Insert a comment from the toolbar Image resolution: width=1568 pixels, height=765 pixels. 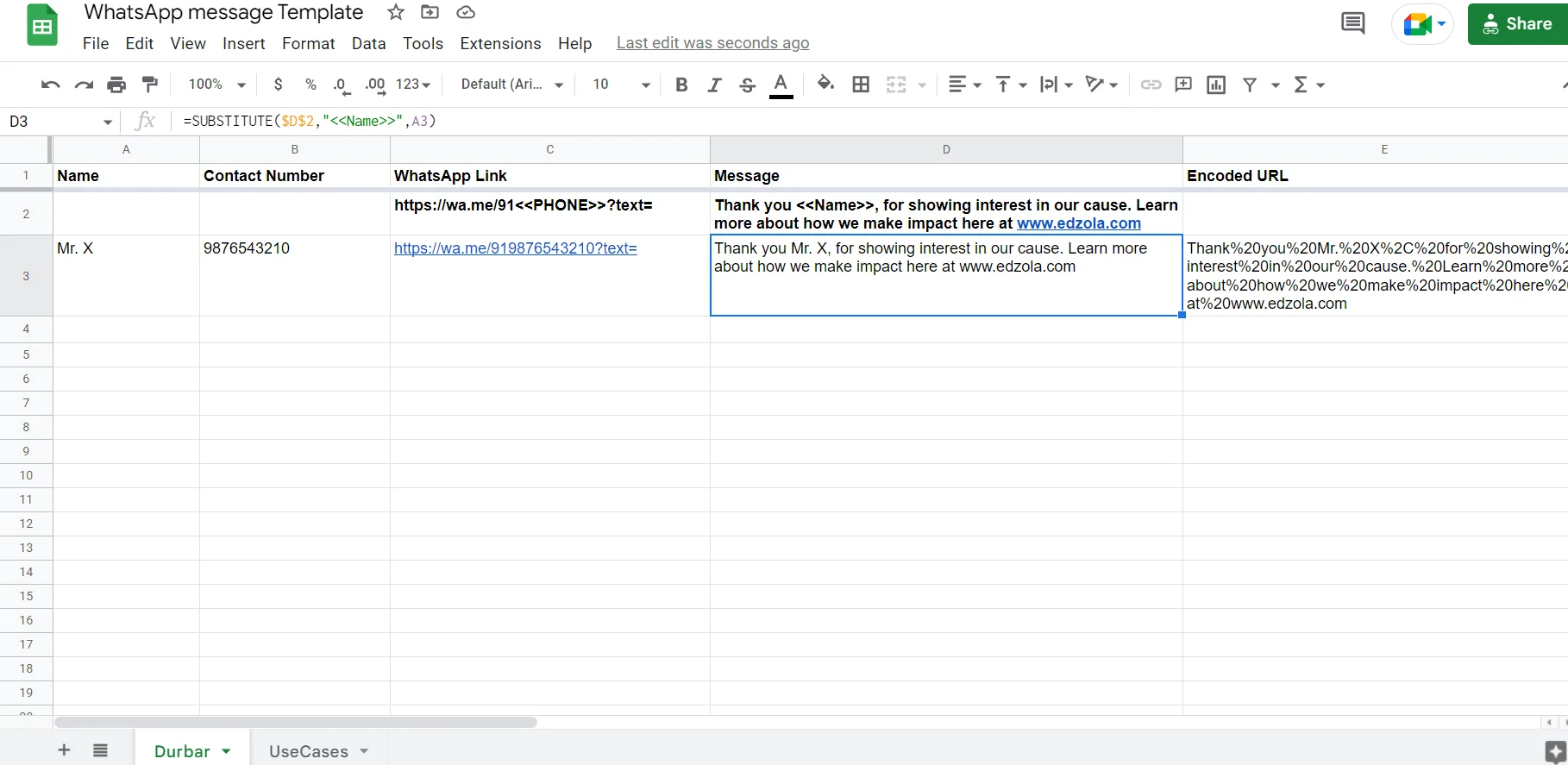(x=1183, y=85)
